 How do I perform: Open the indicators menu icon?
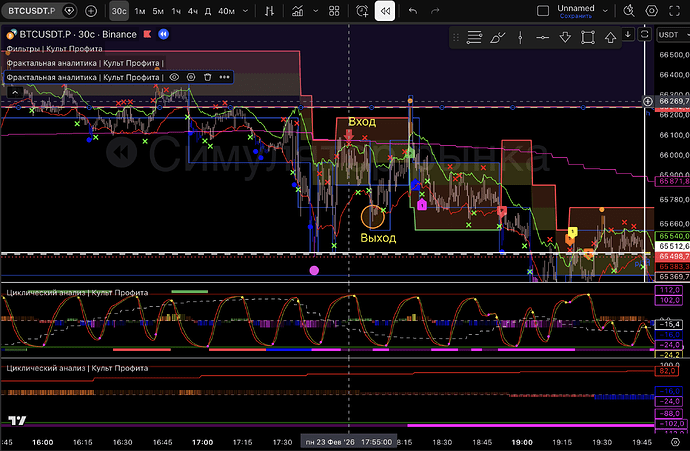pos(298,11)
